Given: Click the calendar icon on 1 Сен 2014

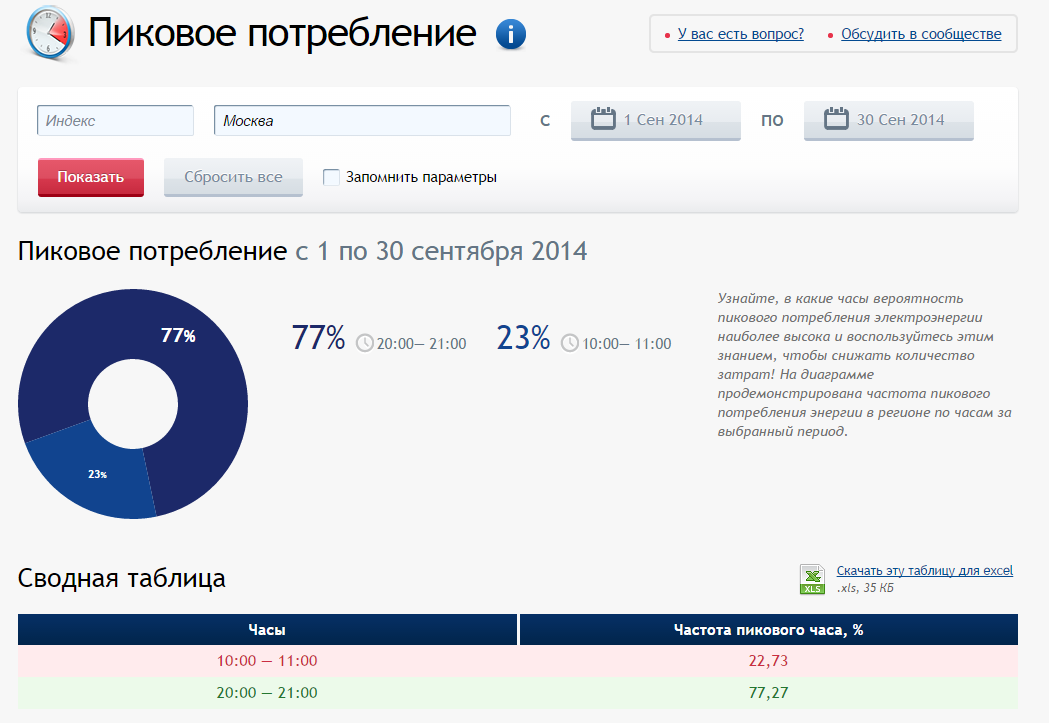Looking at the screenshot, I should [606, 119].
